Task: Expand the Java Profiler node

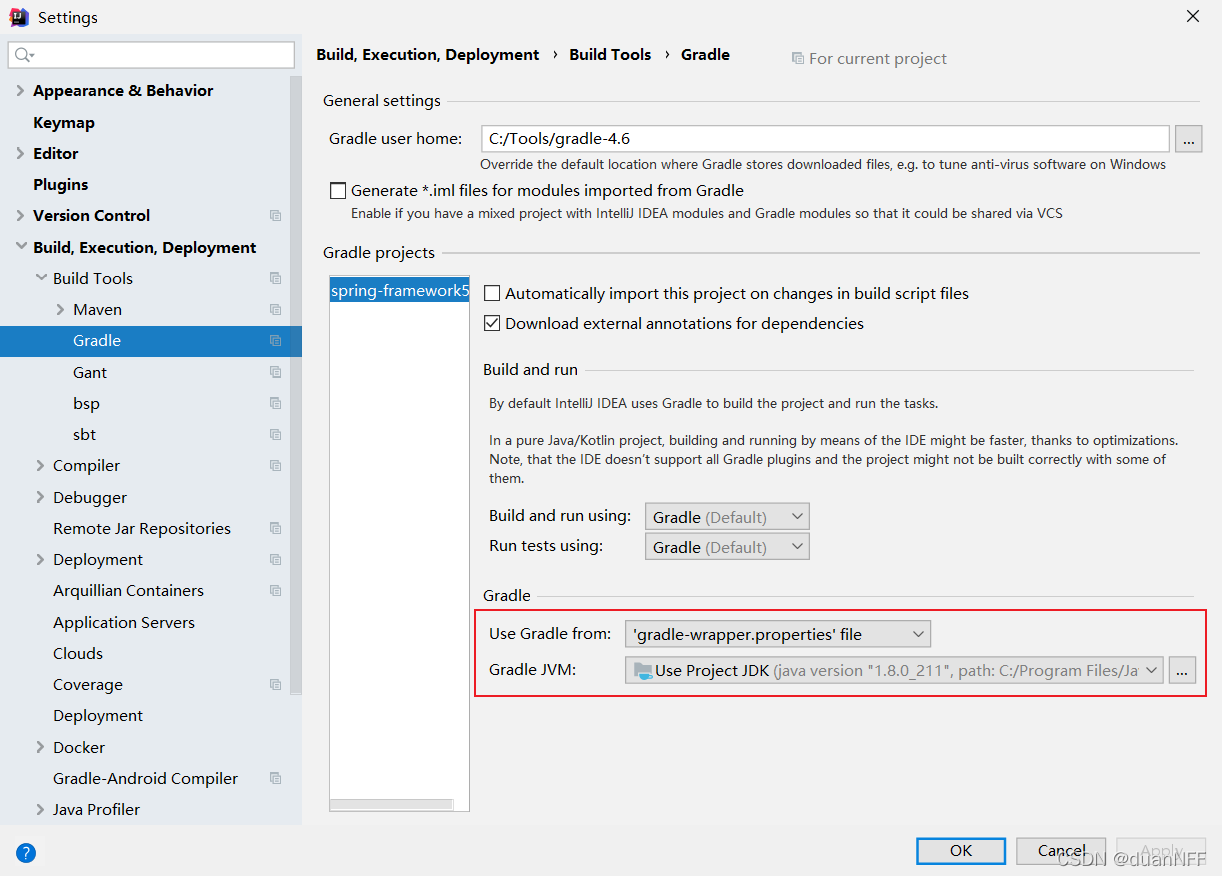Action: pyautogui.click(x=40, y=810)
